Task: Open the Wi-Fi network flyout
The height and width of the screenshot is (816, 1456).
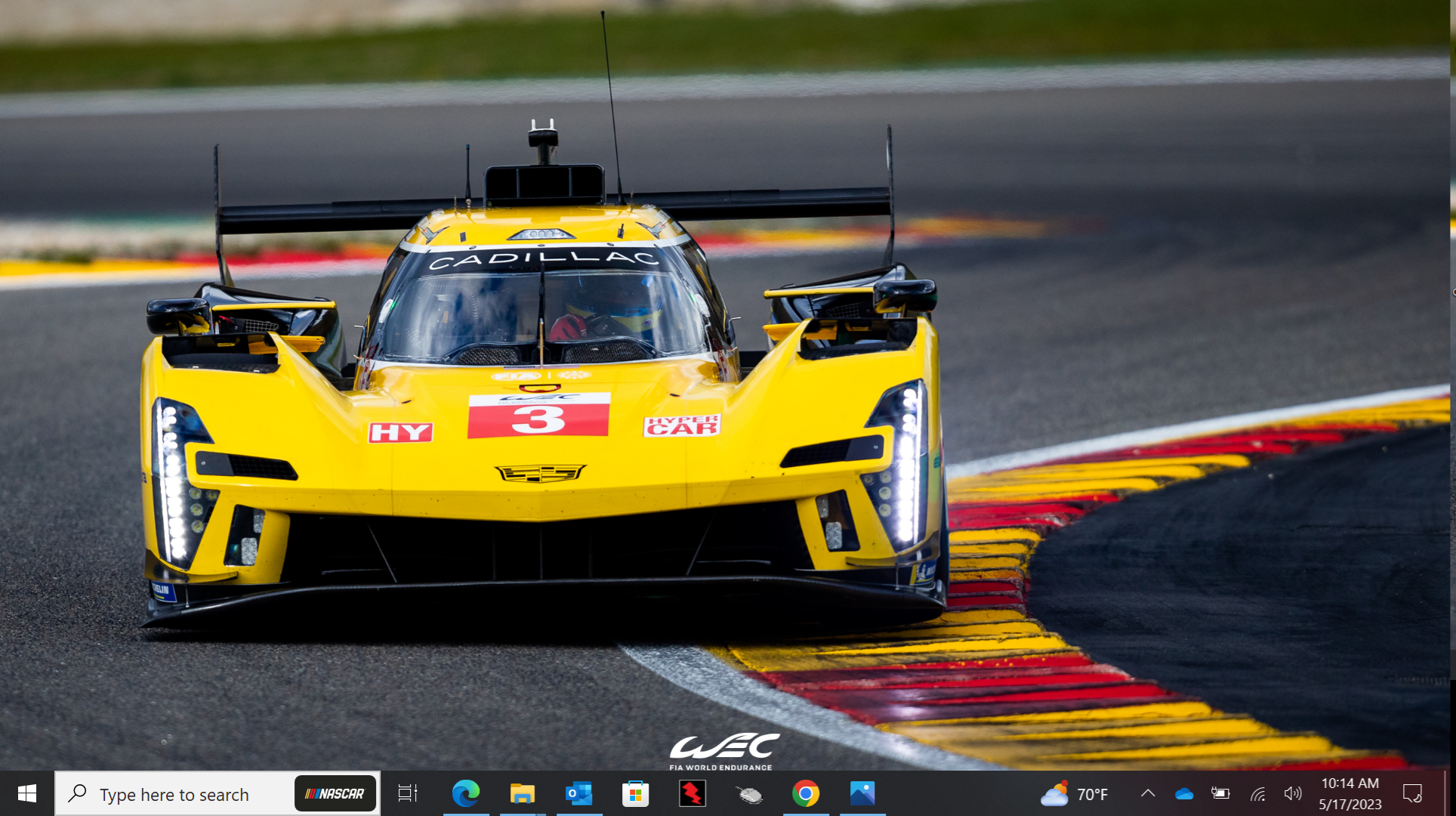Action: coord(1257,793)
